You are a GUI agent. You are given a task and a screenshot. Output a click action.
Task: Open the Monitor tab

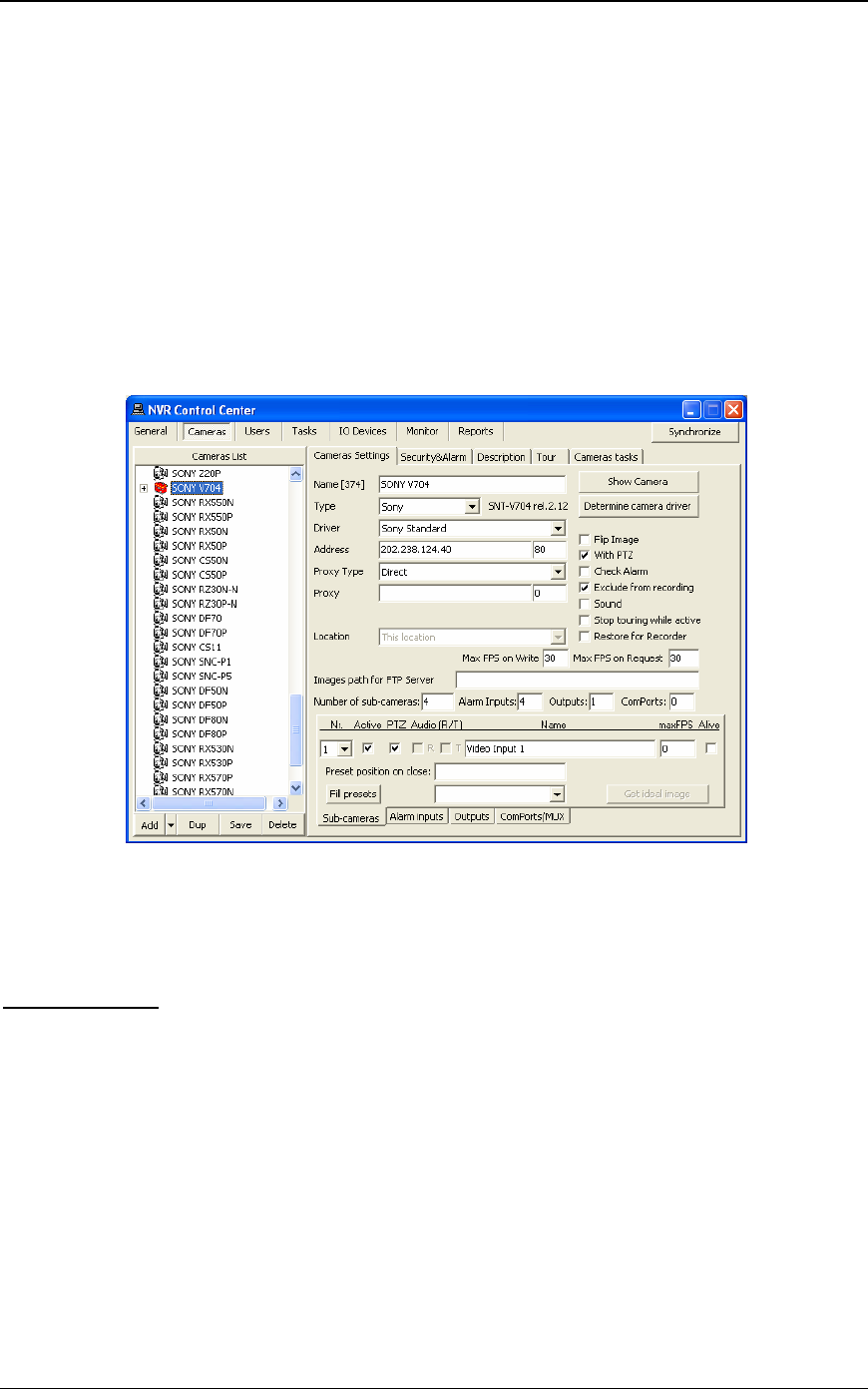(422, 431)
